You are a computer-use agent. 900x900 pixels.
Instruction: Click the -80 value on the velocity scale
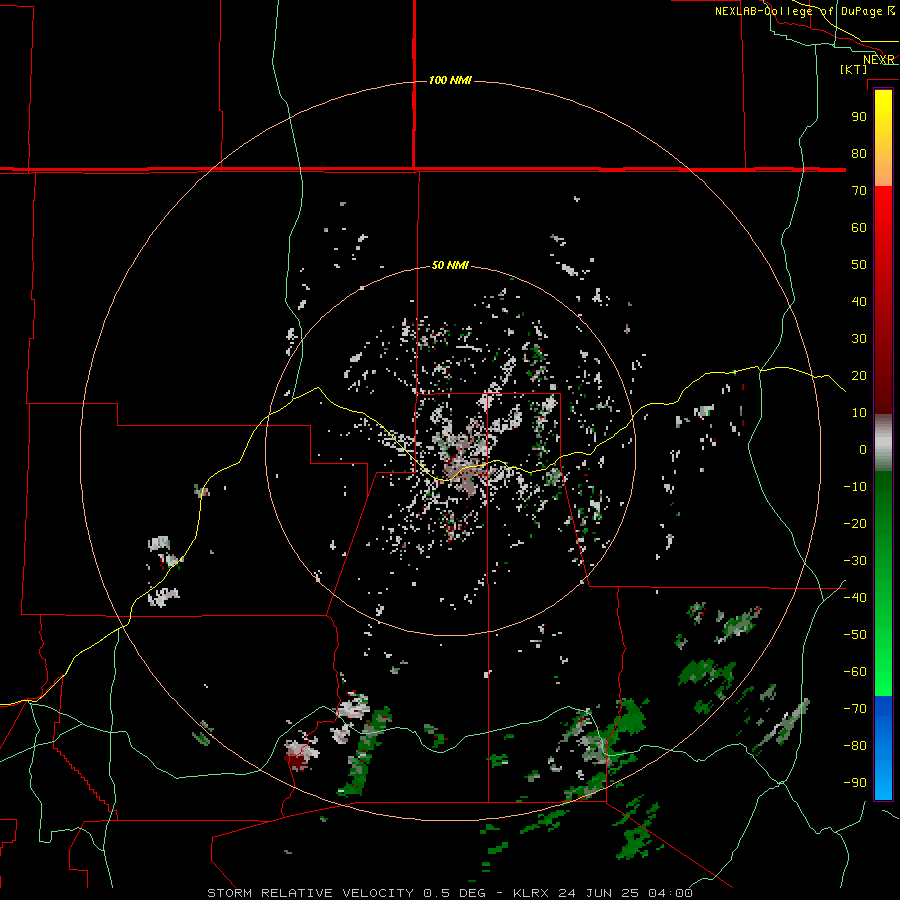[855, 746]
